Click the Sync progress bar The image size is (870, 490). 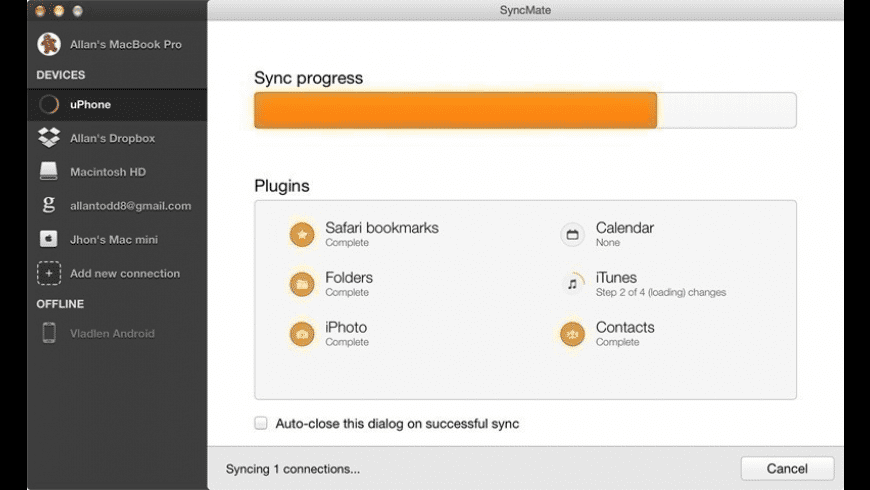(x=525, y=110)
